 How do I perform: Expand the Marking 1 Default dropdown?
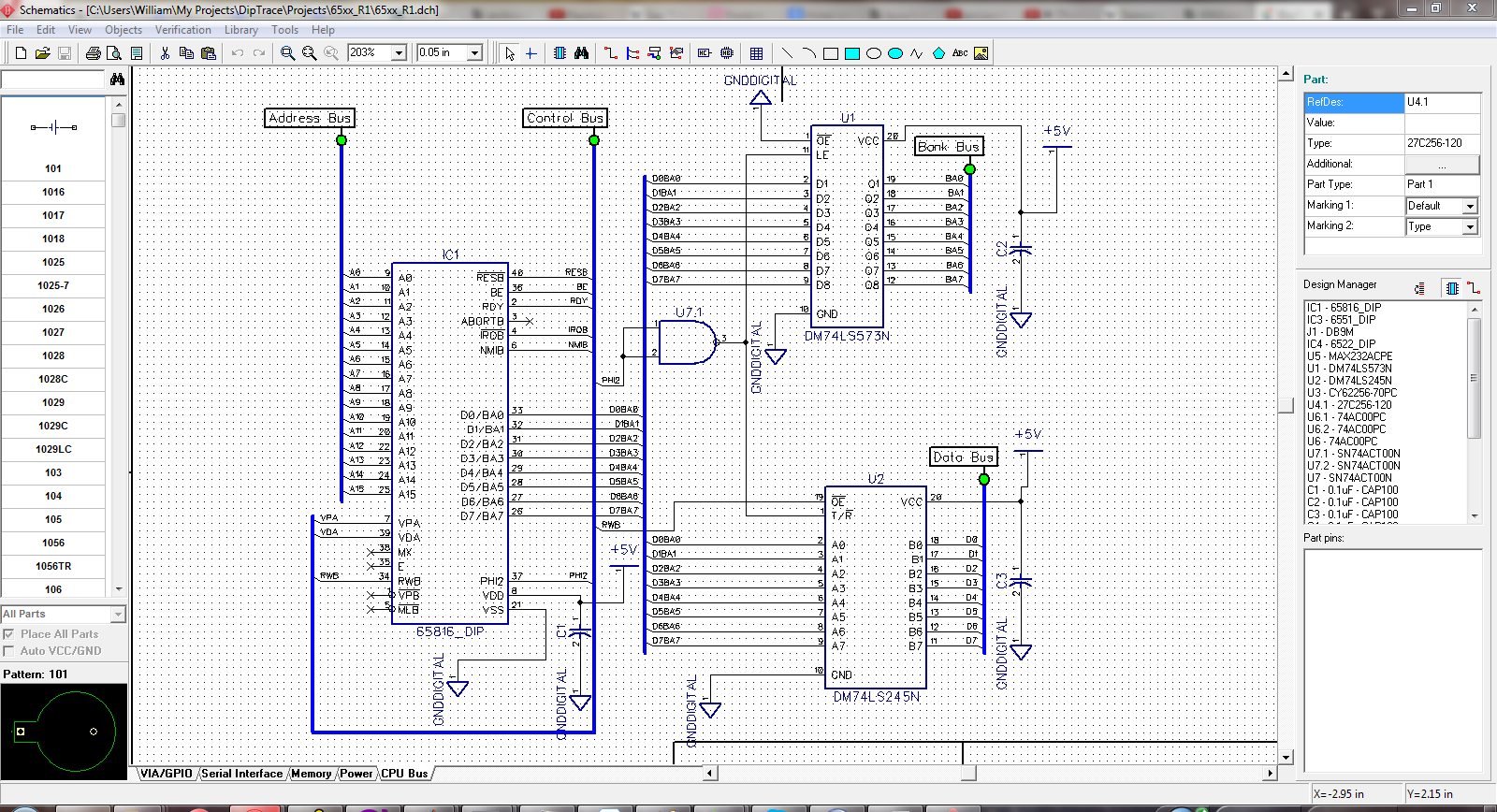coord(1470,206)
